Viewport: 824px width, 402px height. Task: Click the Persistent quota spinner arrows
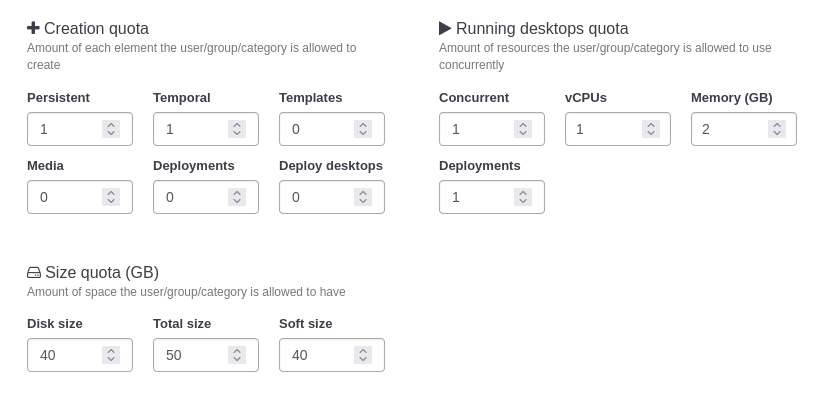click(111, 129)
